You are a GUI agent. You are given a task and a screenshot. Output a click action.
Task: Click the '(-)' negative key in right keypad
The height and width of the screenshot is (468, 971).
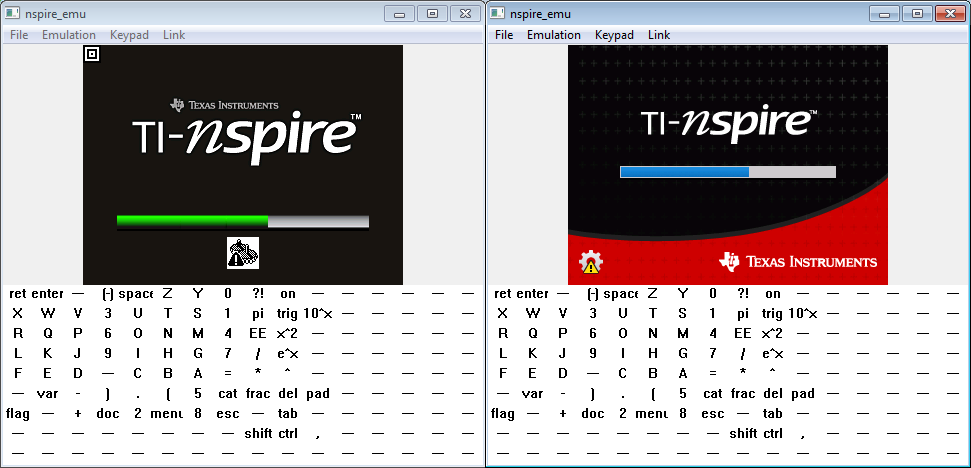(x=593, y=294)
